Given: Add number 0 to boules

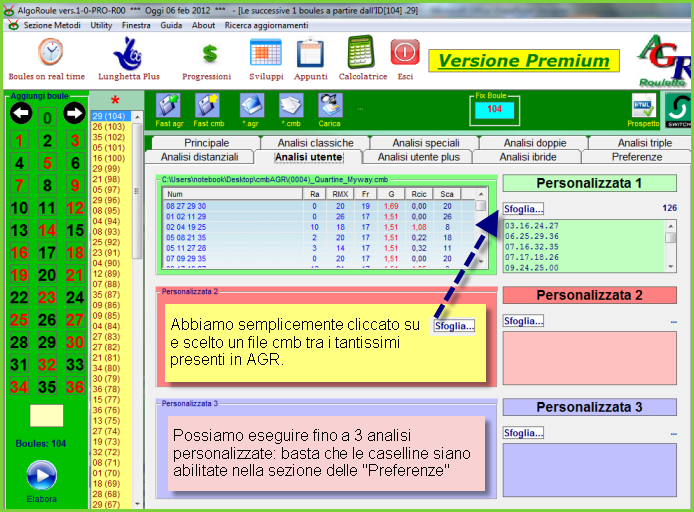Looking at the screenshot, I should [x=47, y=118].
